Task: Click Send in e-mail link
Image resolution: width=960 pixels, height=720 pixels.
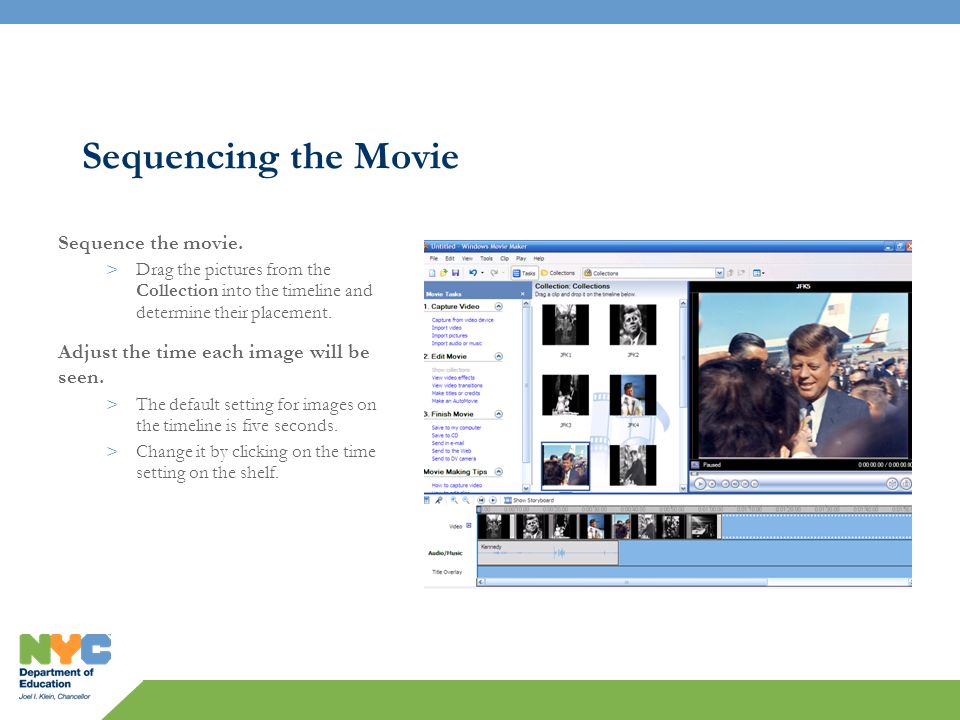Action: click(448, 443)
